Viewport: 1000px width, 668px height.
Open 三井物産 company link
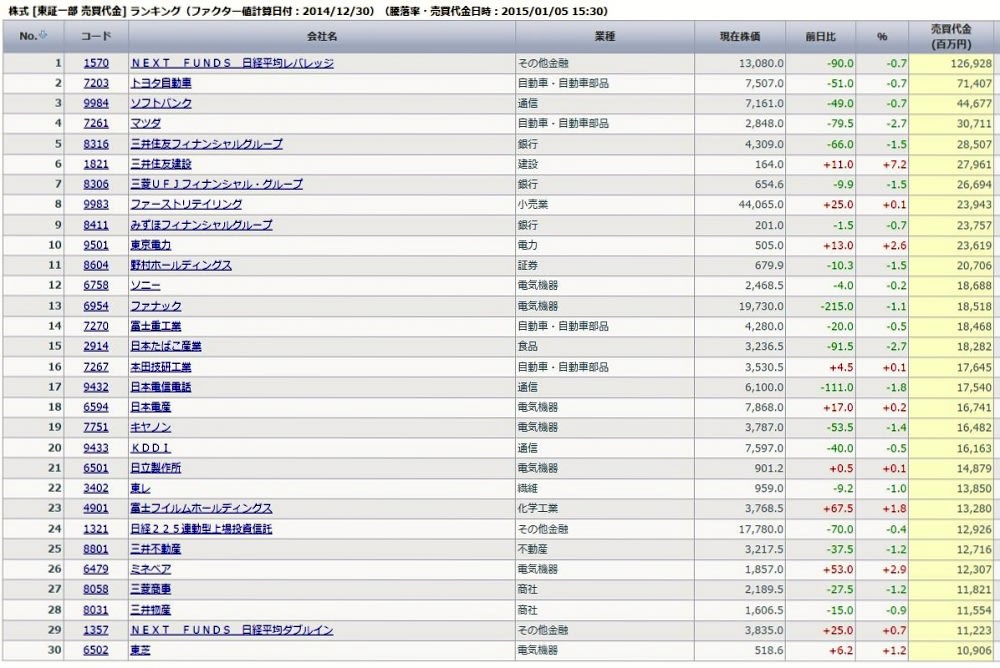[151, 610]
